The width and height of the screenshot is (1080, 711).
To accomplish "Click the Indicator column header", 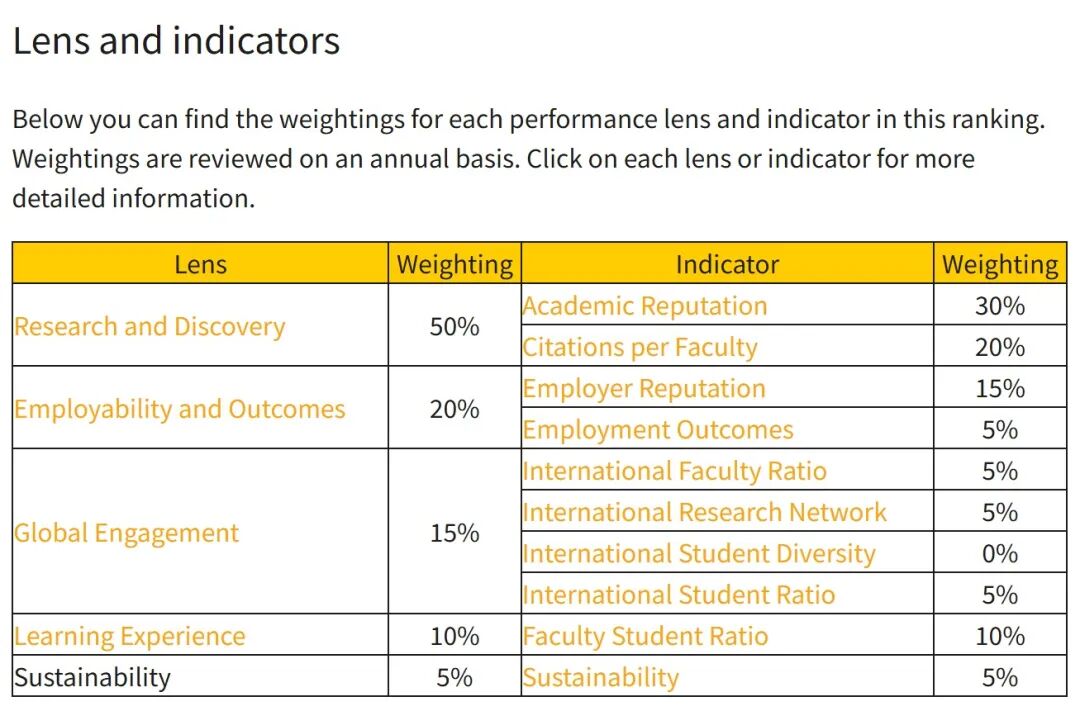I will tap(727, 265).
